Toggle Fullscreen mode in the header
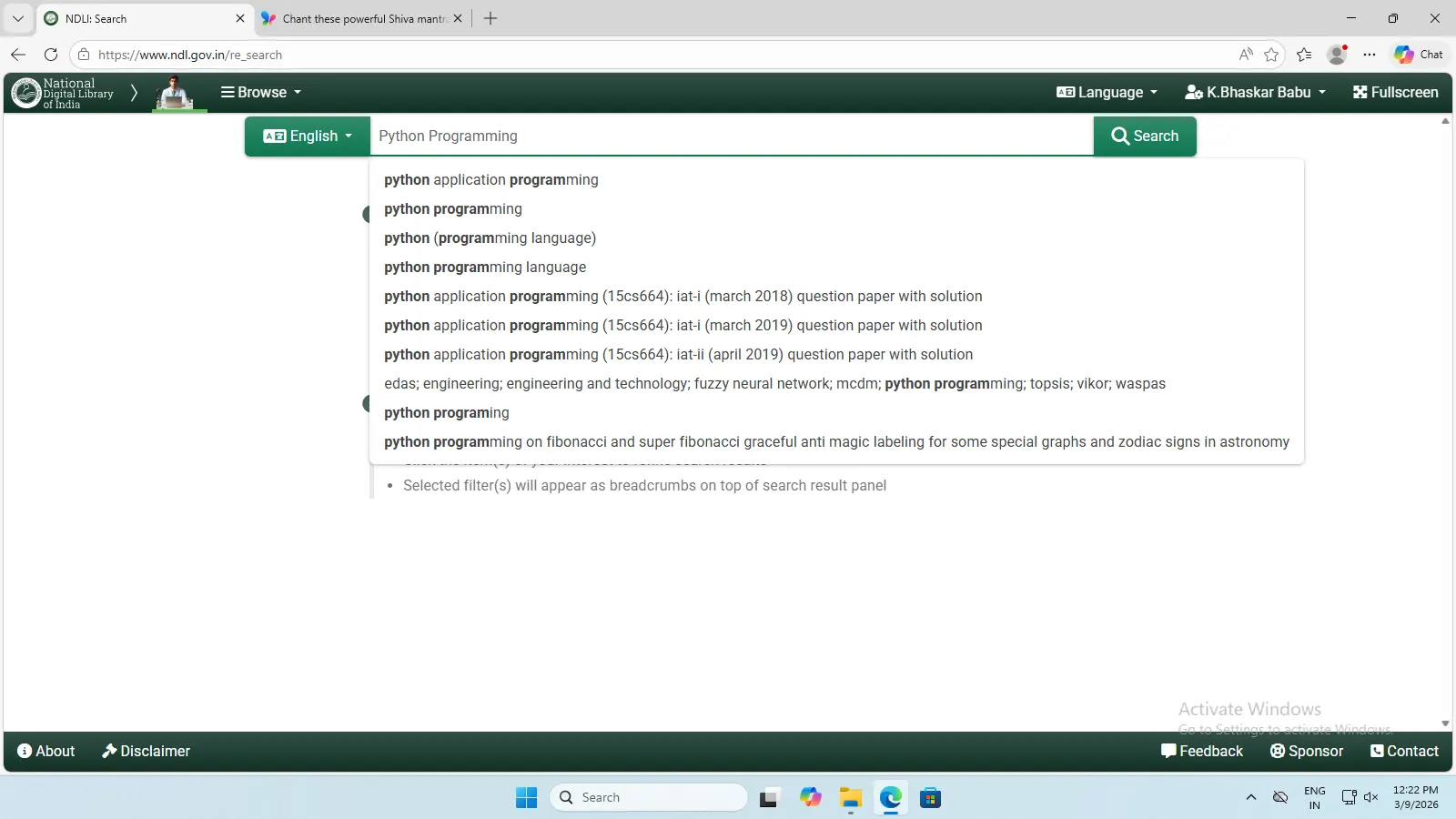The width and height of the screenshot is (1456, 819). tap(1395, 92)
